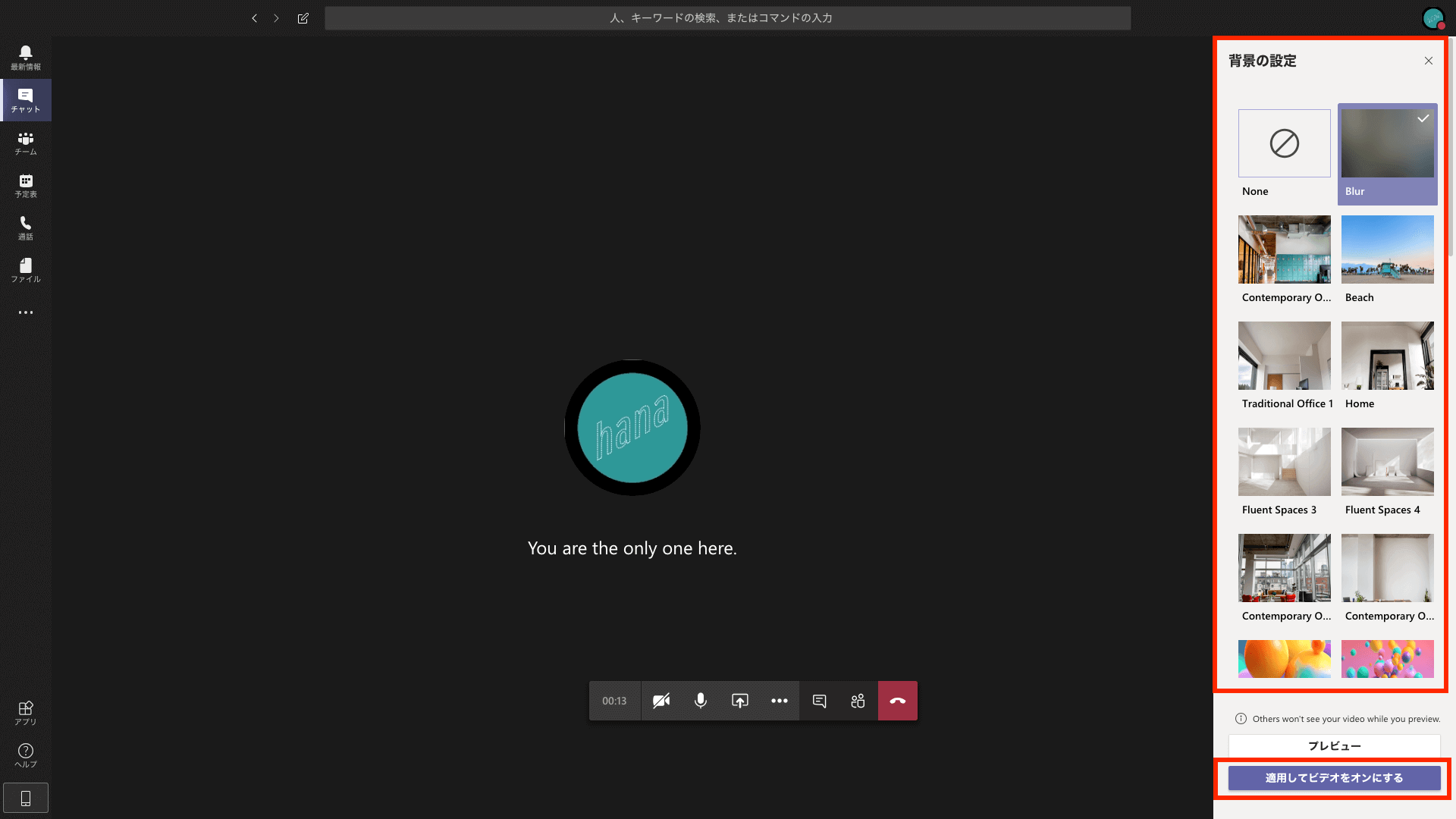Viewport: 1456px width, 819px height.
Task: Select the Contemporary Office background thumbnail
Action: (x=1284, y=249)
